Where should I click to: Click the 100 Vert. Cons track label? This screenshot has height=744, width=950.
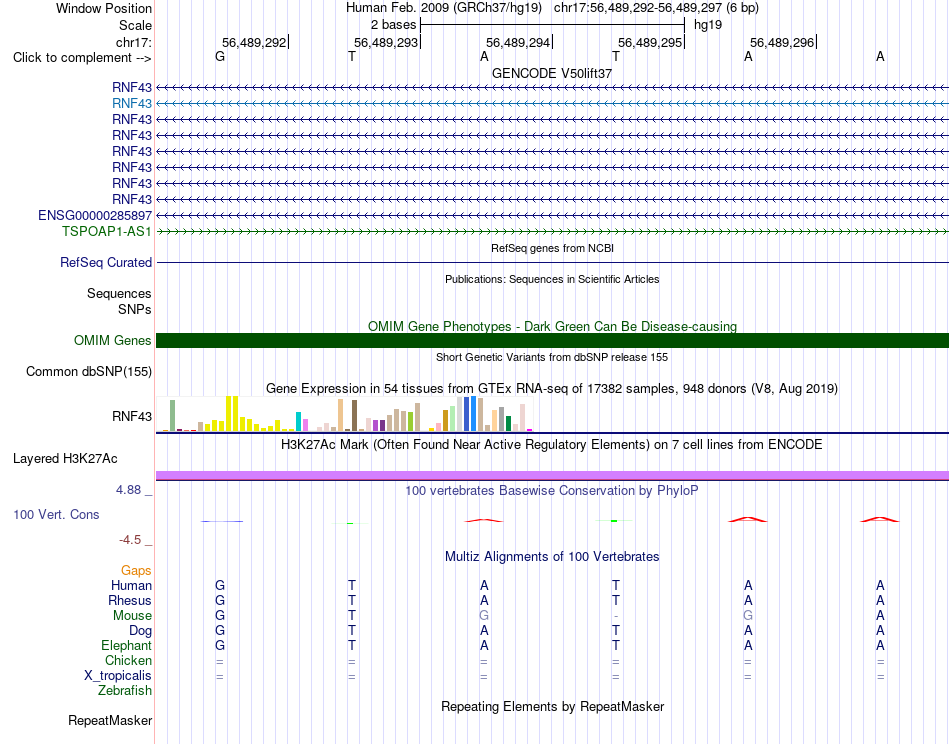point(56,514)
